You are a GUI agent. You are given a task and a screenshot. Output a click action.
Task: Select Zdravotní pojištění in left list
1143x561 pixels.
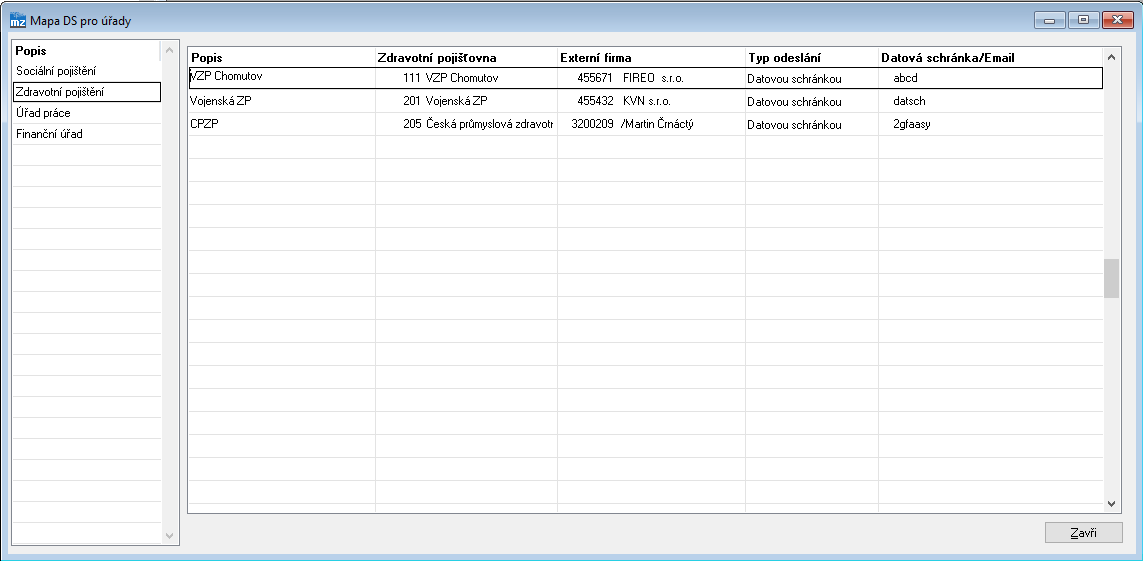tap(60, 92)
